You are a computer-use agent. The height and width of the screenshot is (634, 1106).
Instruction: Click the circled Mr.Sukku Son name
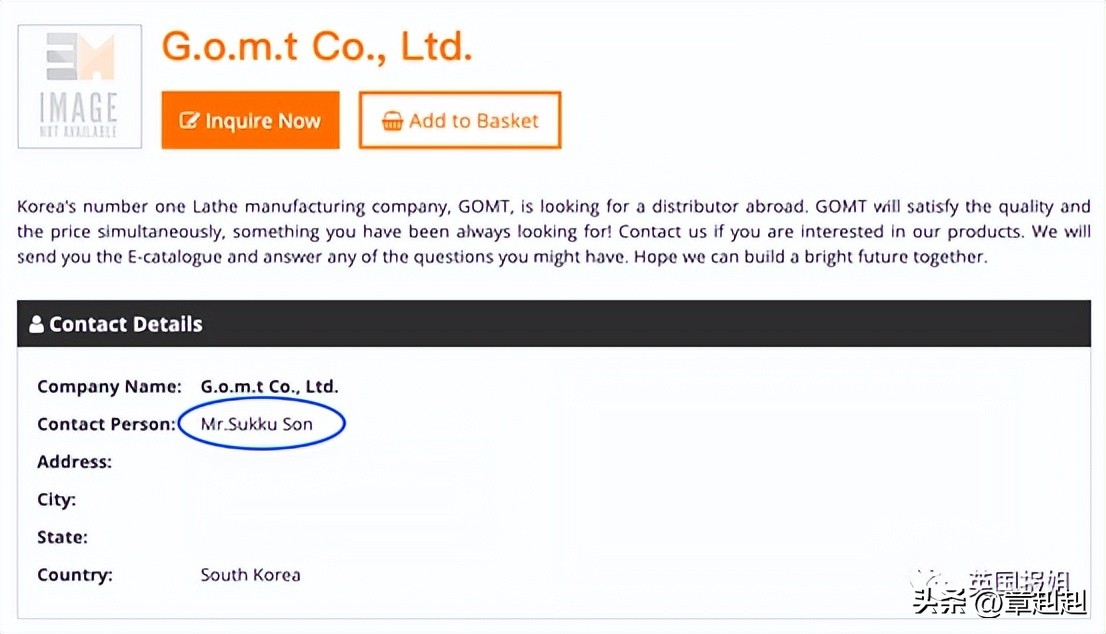[257, 424]
